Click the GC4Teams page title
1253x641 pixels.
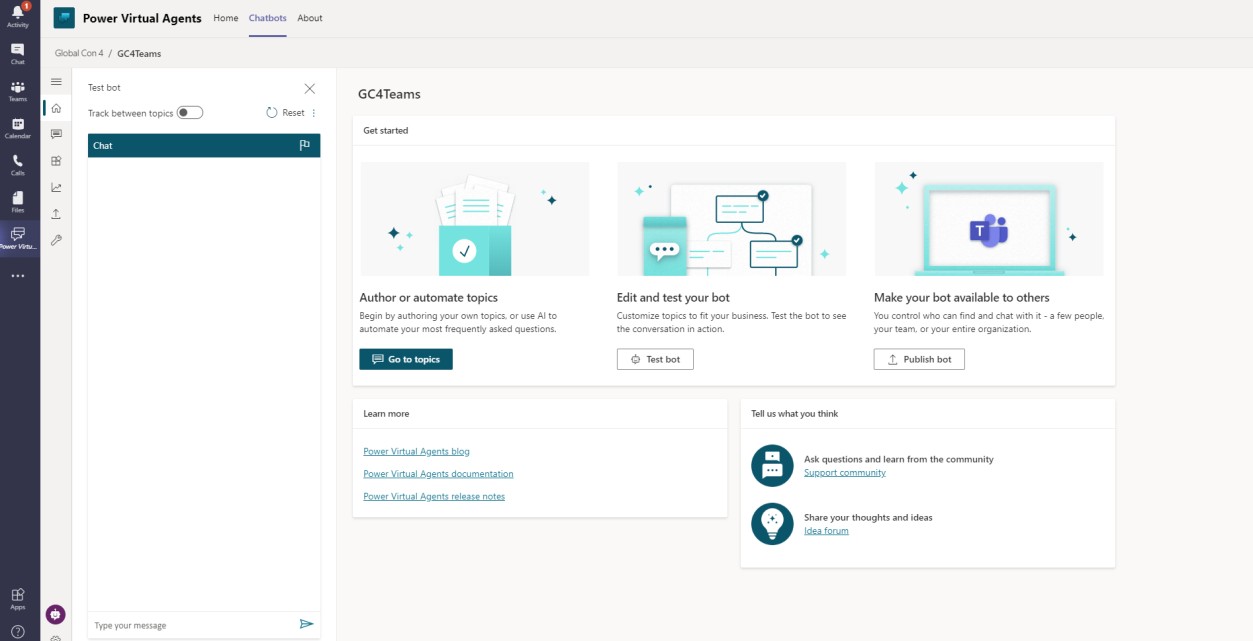[389, 94]
